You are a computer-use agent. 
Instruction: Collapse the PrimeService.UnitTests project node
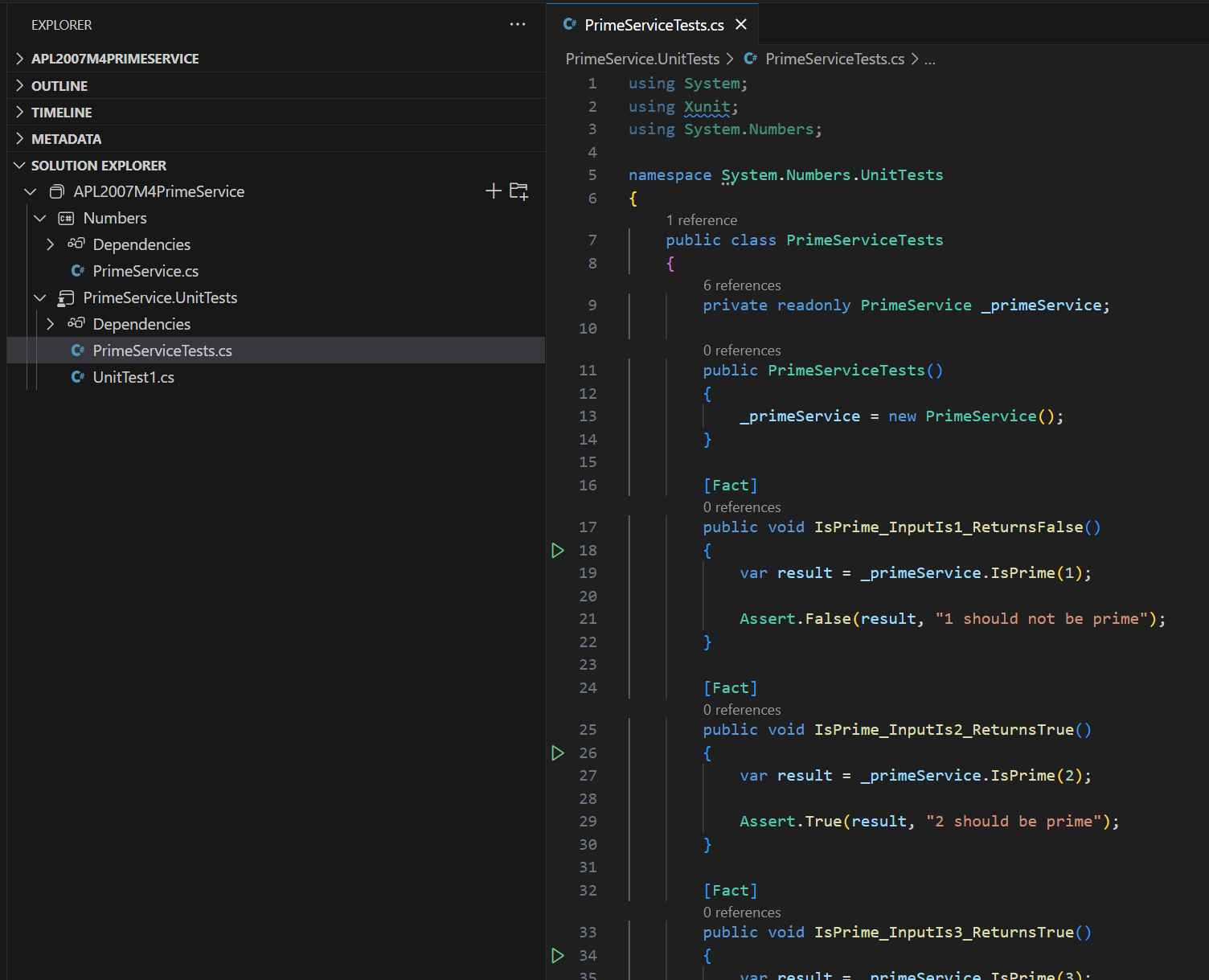tap(40, 297)
